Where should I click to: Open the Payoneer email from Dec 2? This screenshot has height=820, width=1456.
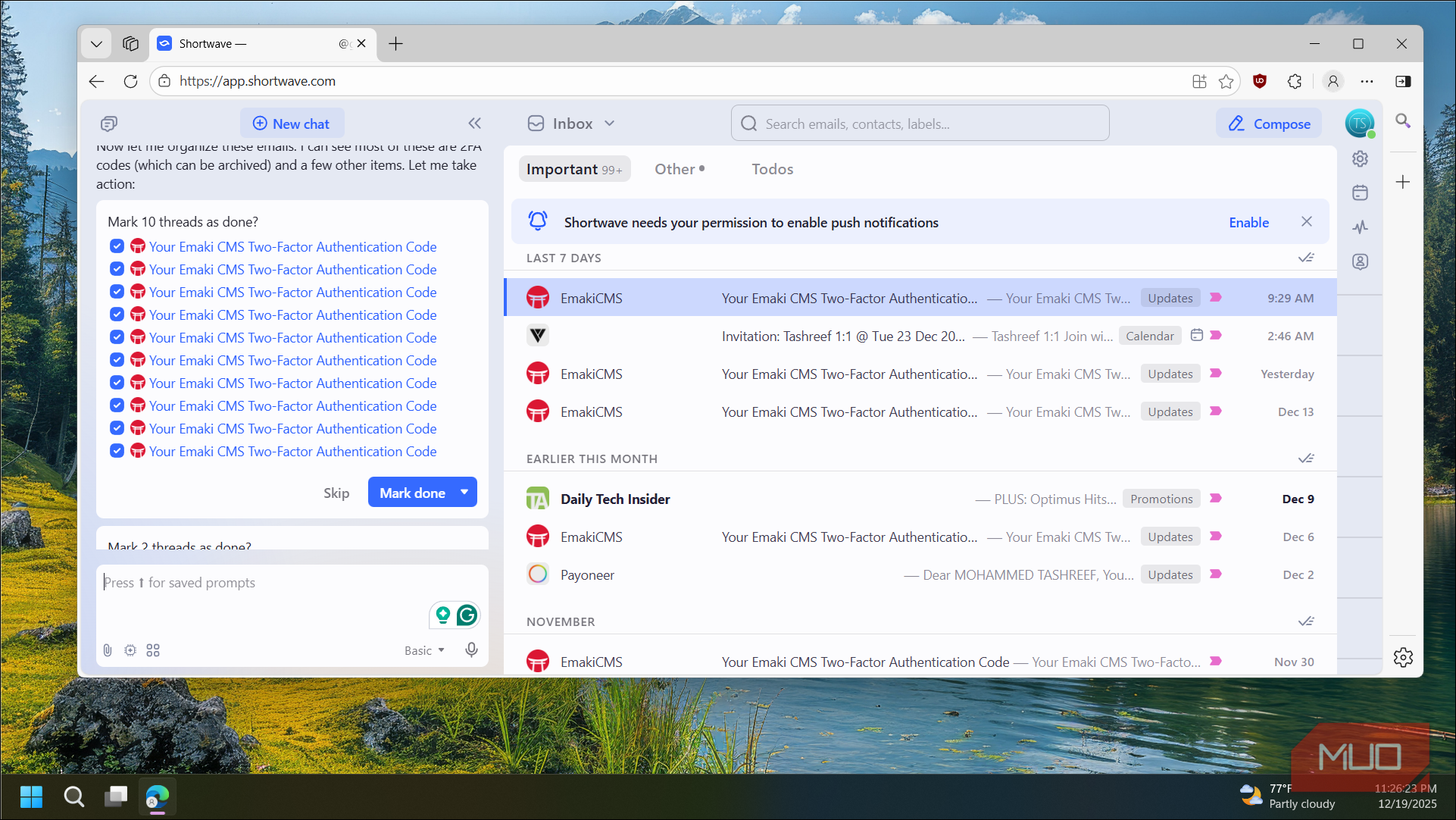tap(920, 574)
